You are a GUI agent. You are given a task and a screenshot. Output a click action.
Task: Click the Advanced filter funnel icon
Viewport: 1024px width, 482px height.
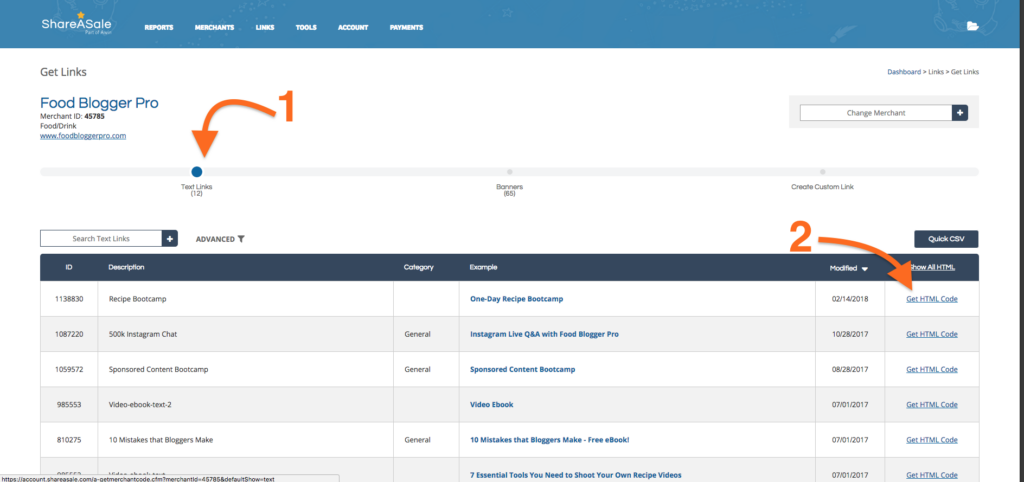pos(241,239)
